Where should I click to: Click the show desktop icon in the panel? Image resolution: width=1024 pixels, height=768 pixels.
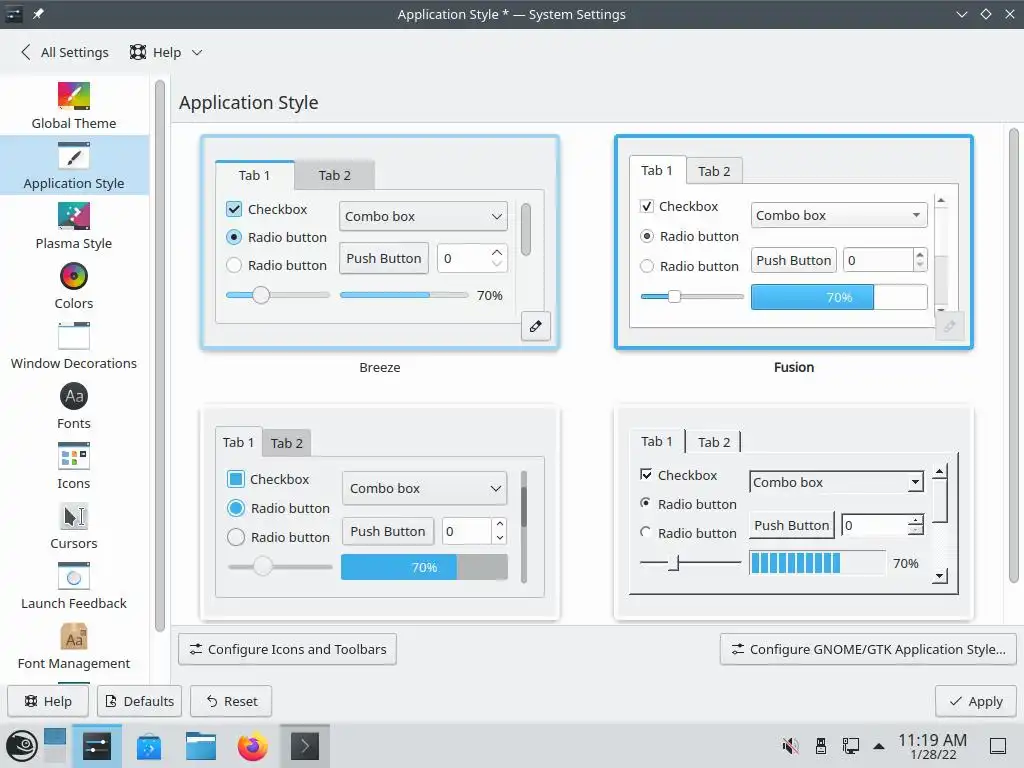998,745
